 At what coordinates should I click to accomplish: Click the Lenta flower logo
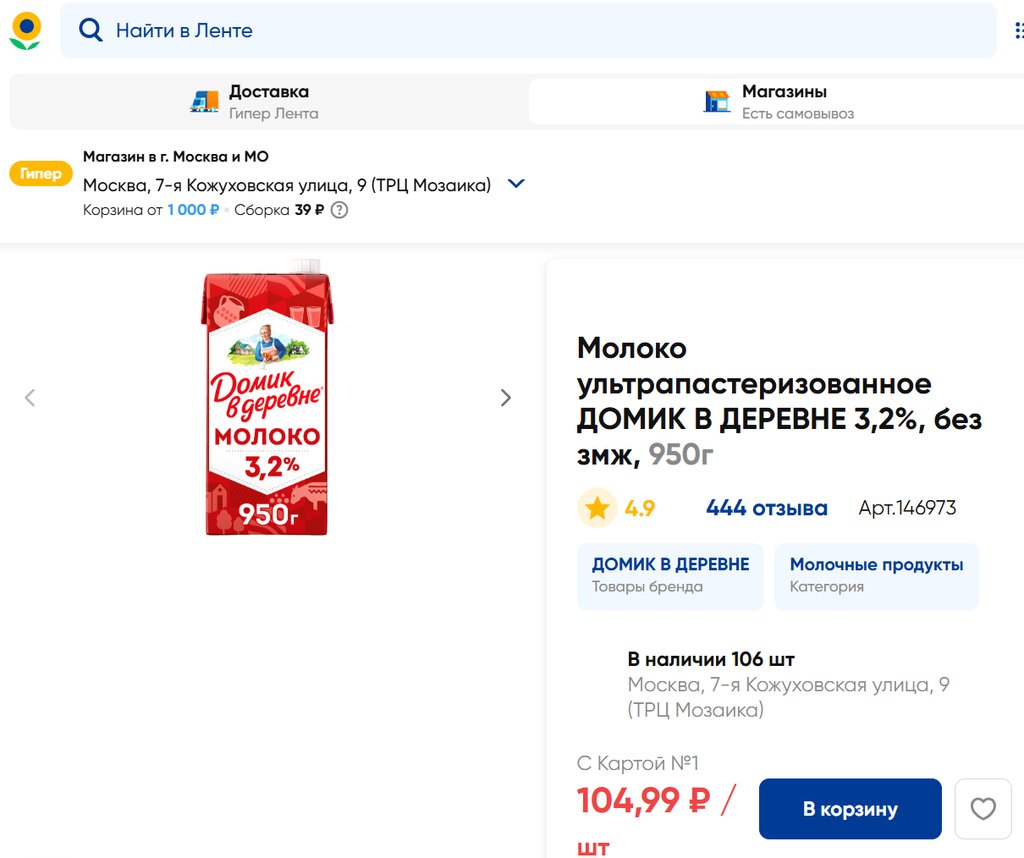(x=25, y=31)
